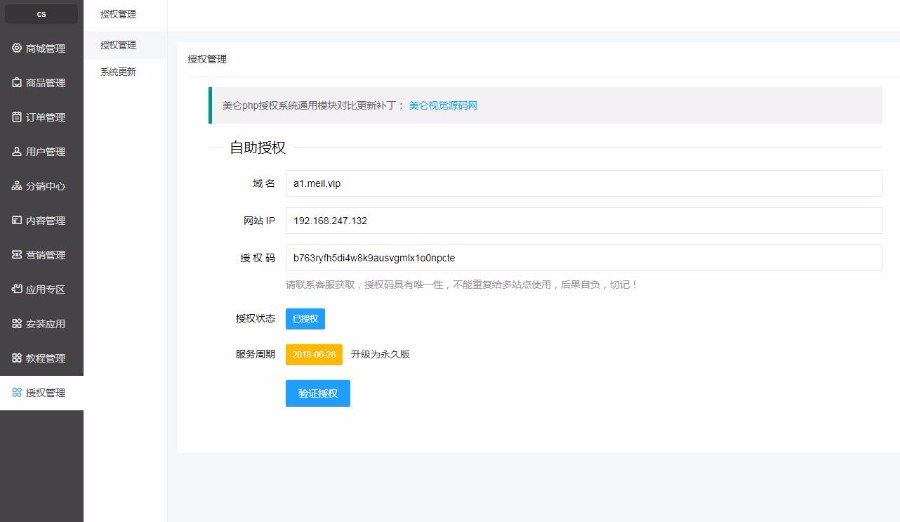
Task: Click the 教程管理 grid icon
Action: click(17, 358)
